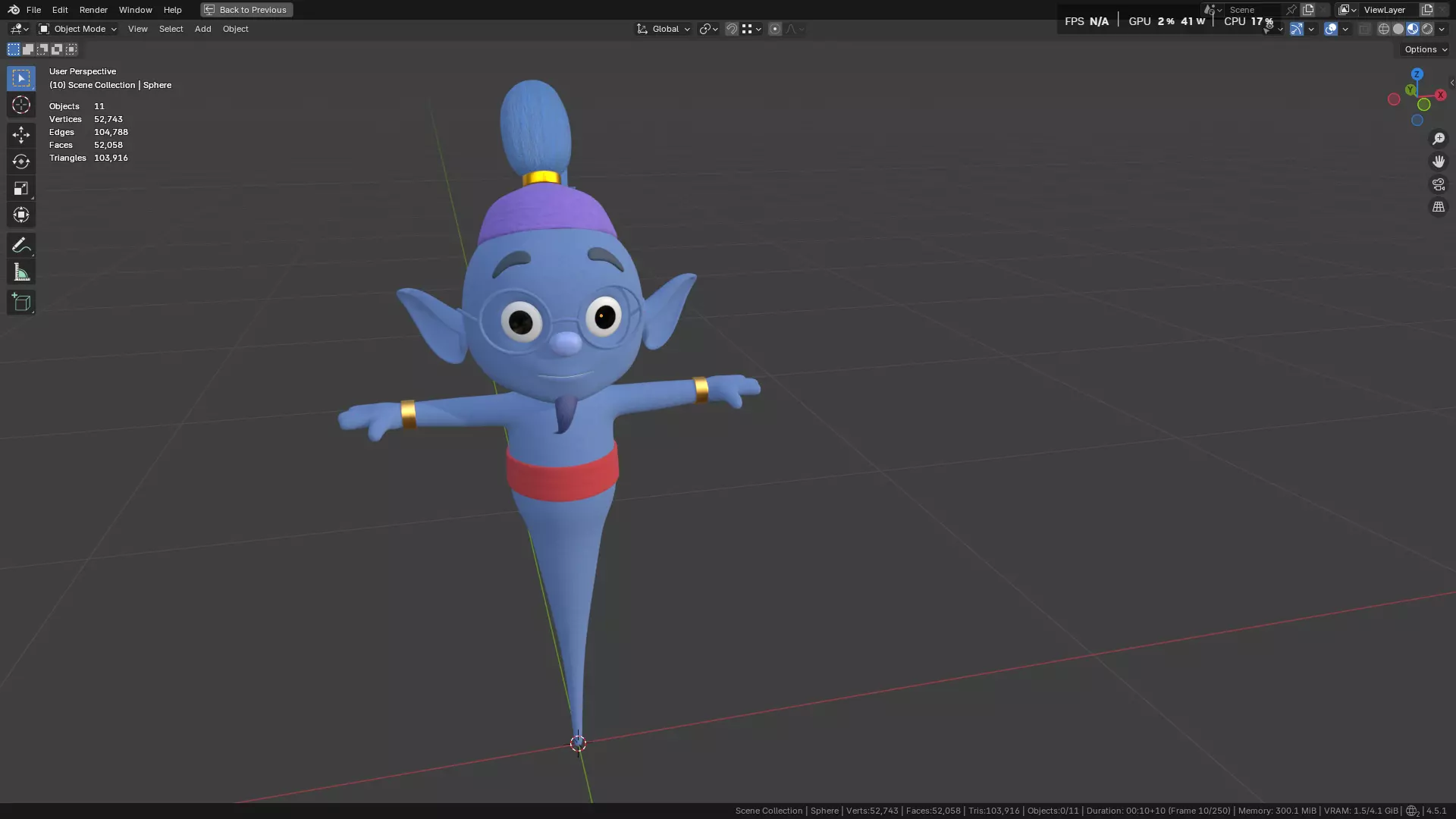Pick the Scale tool
Image resolution: width=1456 pixels, height=819 pixels.
pyautogui.click(x=21, y=188)
